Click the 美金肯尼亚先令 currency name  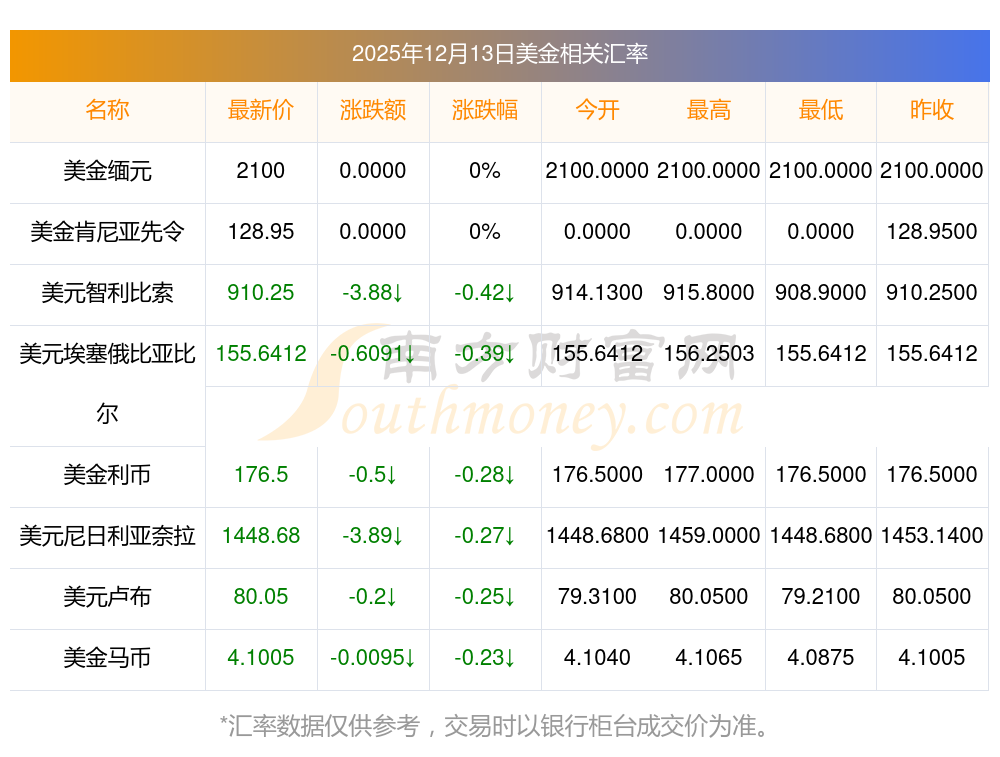107,232
